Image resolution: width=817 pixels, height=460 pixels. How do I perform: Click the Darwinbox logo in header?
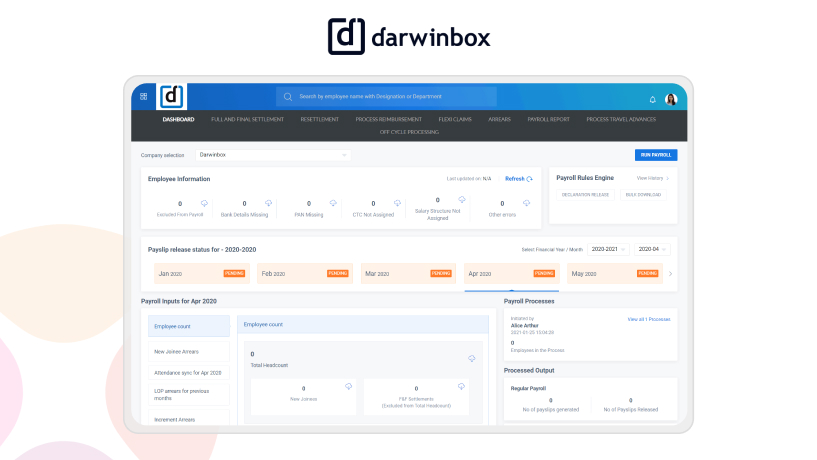[x=171, y=96]
